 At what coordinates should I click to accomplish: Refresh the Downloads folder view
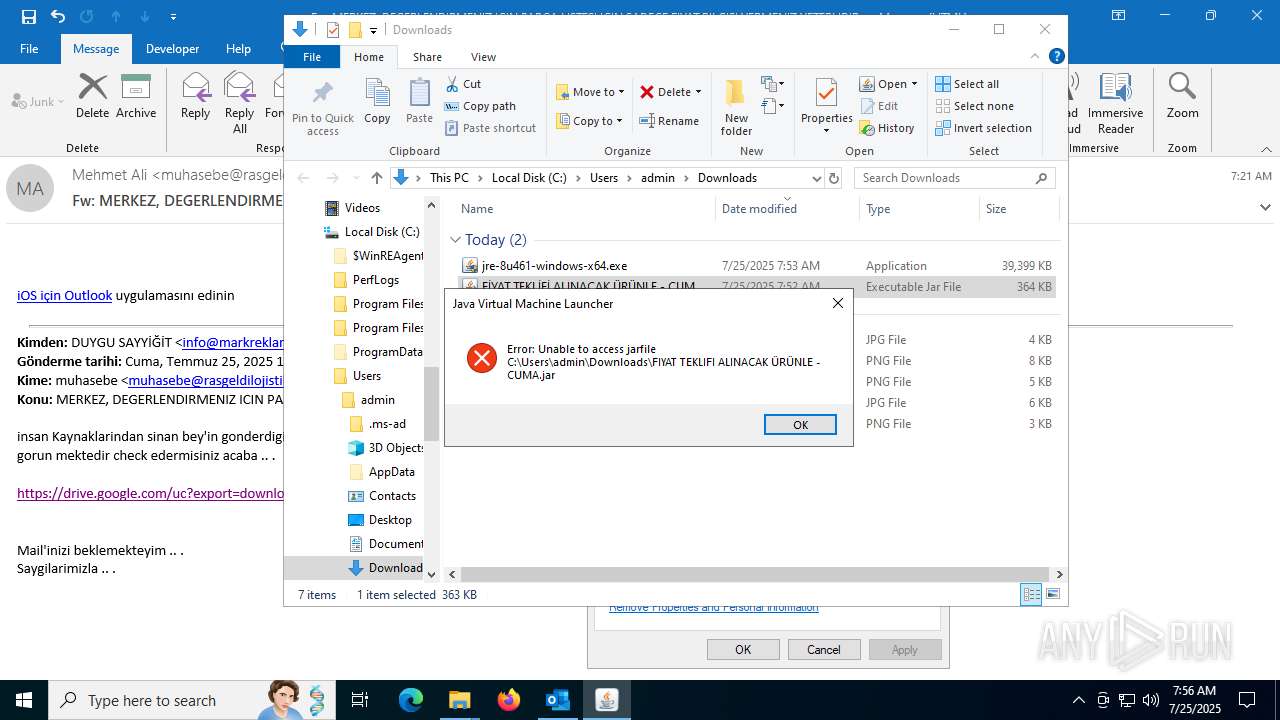coord(834,178)
